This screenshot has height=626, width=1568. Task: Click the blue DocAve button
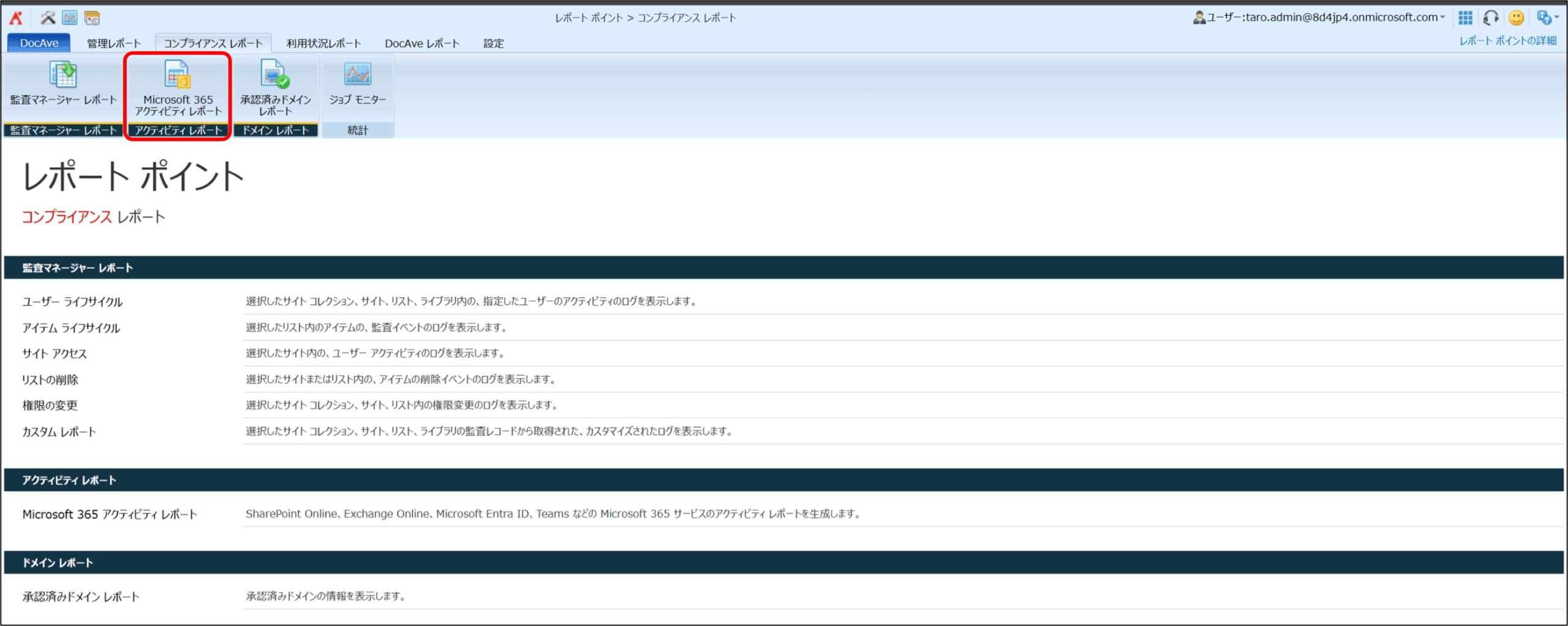(x=39, y=43)
